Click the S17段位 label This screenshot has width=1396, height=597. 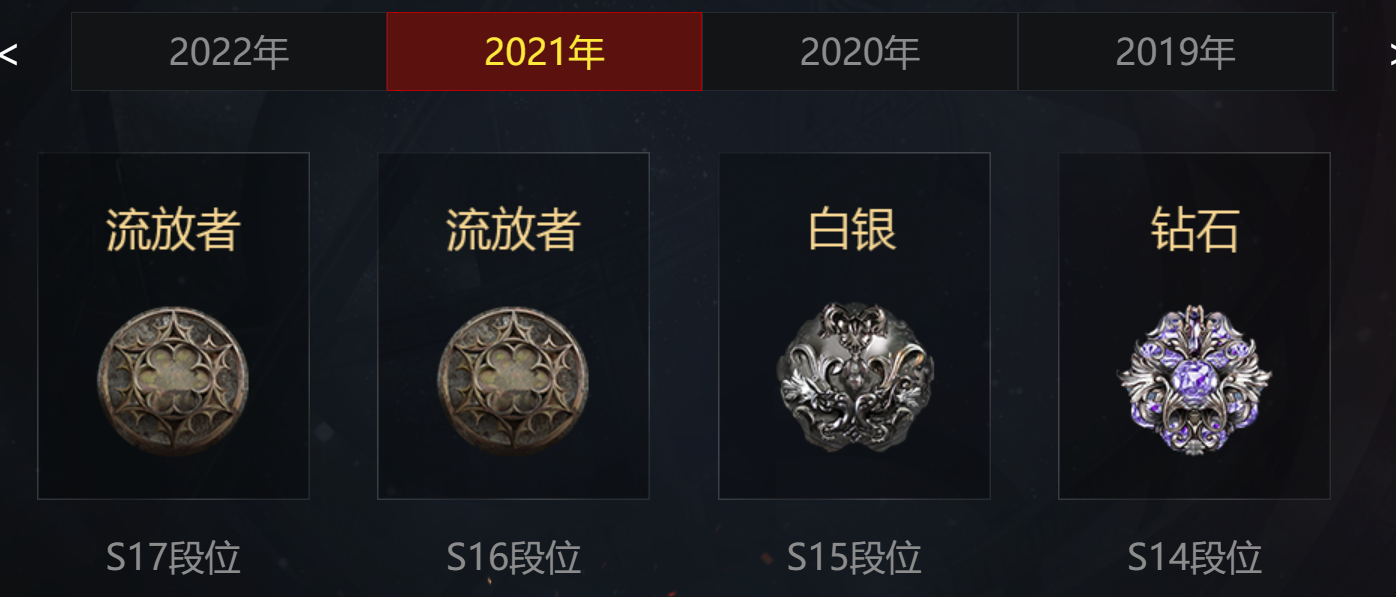tap(173, 558)
